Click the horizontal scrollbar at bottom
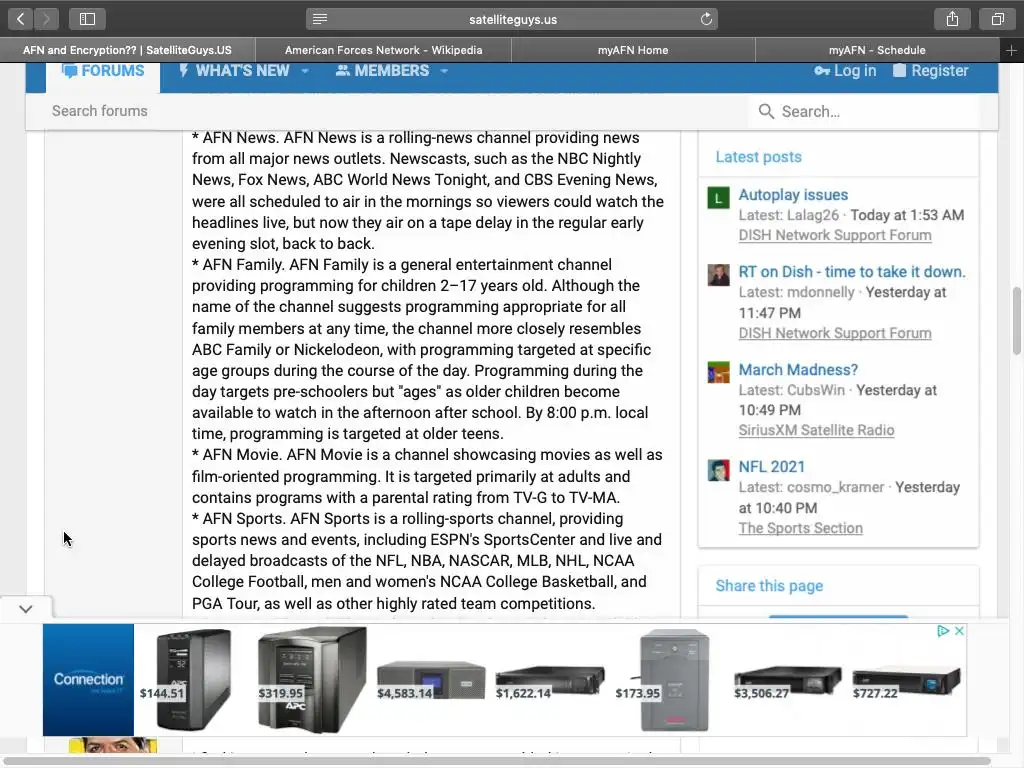1024x768 pixels. [496, 761]
